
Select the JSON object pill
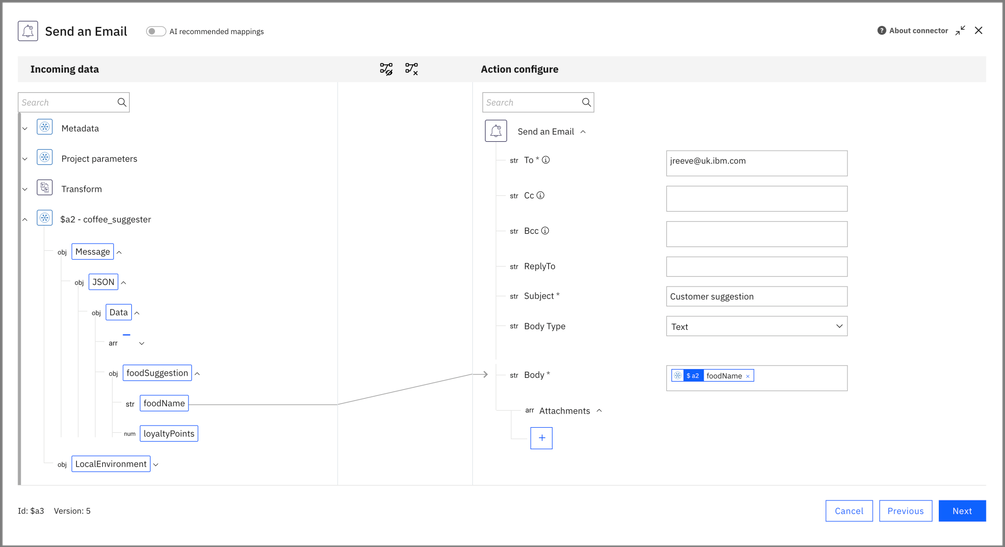pyautogui.click(x=103, y=282)
